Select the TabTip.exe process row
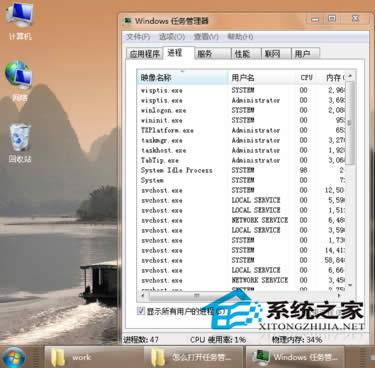This screenshot has height=368, width=375. click(242, 160)
